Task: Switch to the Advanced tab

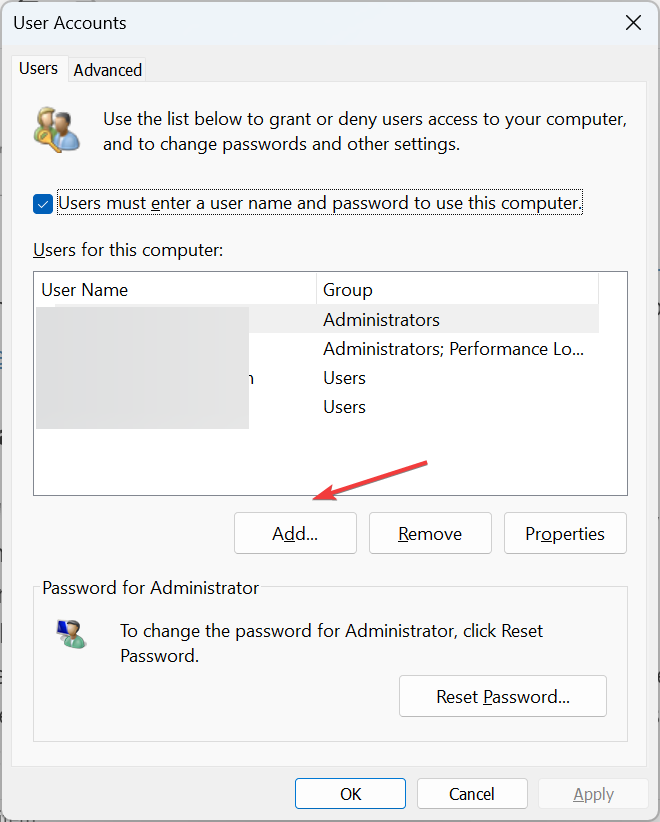Action: [107, 70]
